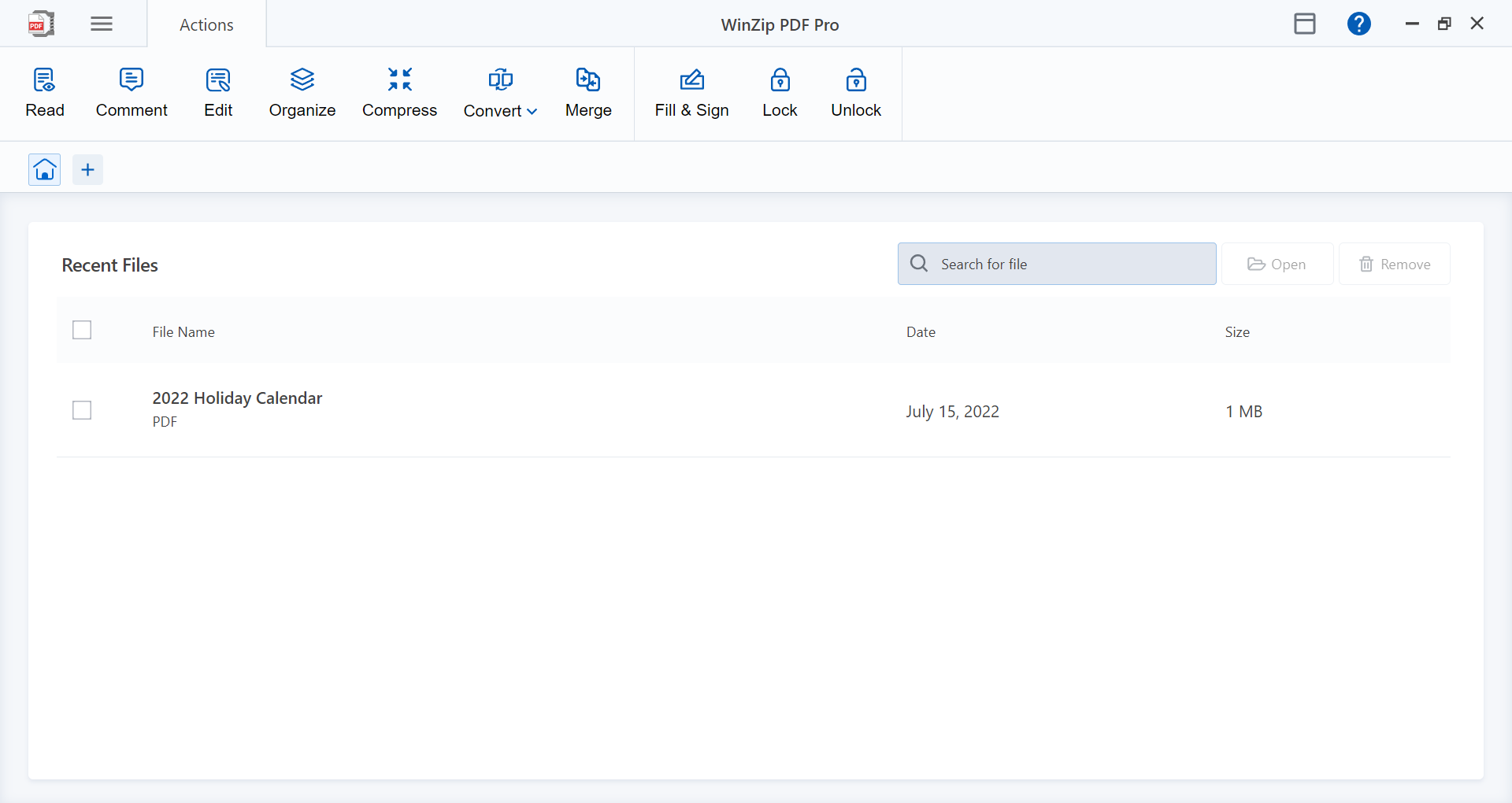Click the Open button
The image size is (1512, 803).
[x=1277, y=264]
